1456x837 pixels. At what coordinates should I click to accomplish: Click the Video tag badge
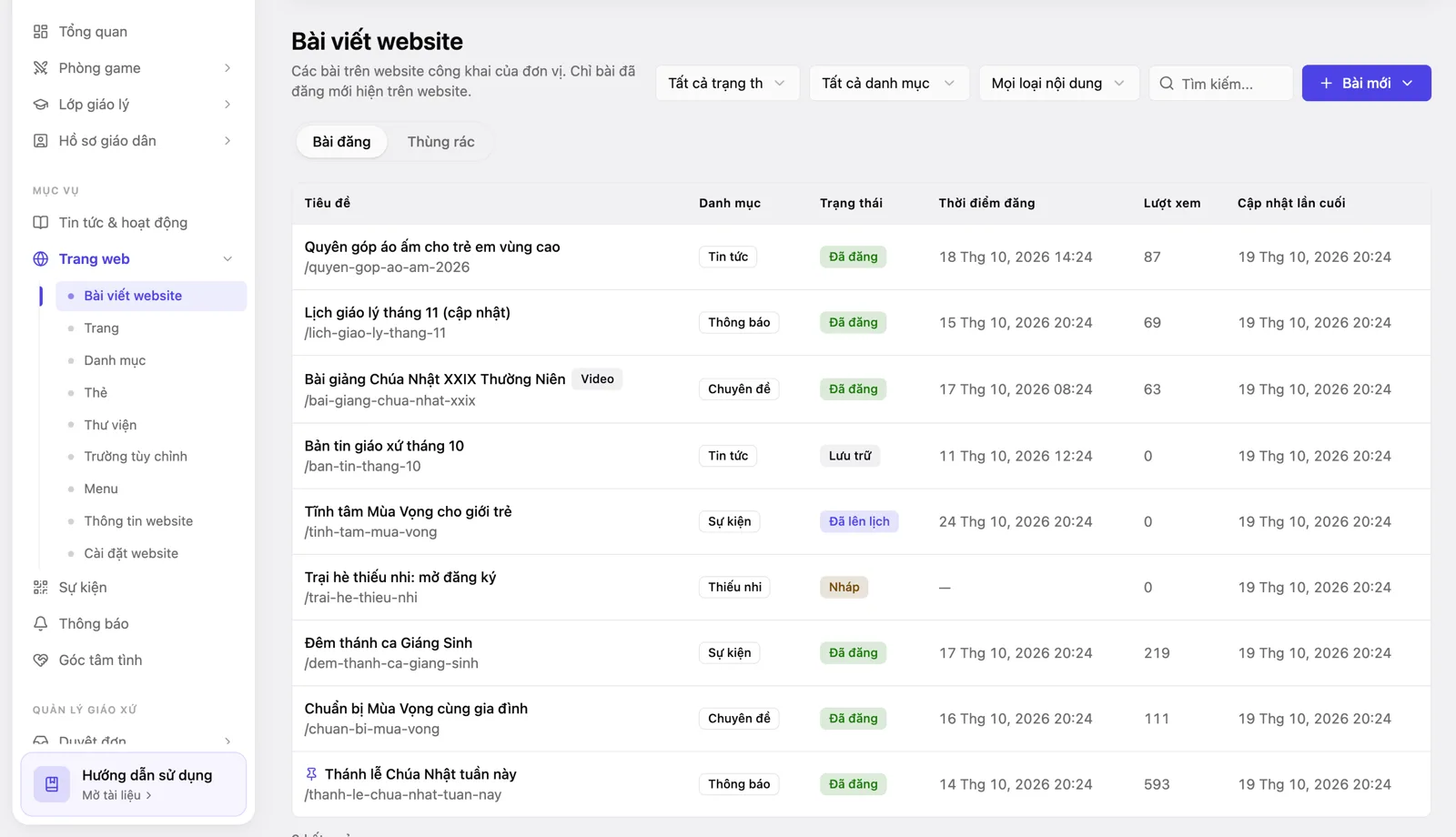coord(597,379)
